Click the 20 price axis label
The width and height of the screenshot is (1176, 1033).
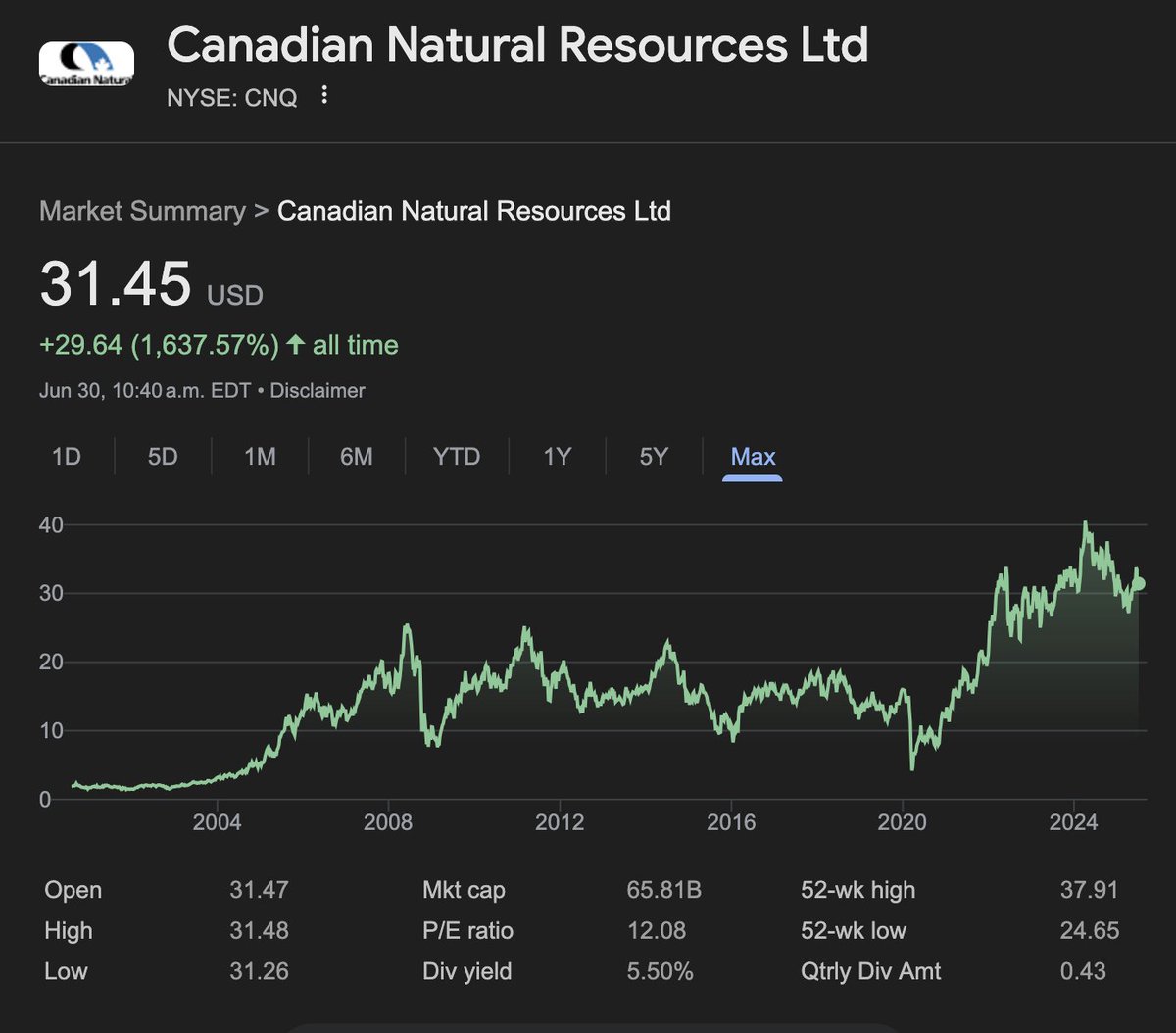(x=52, y=663)
